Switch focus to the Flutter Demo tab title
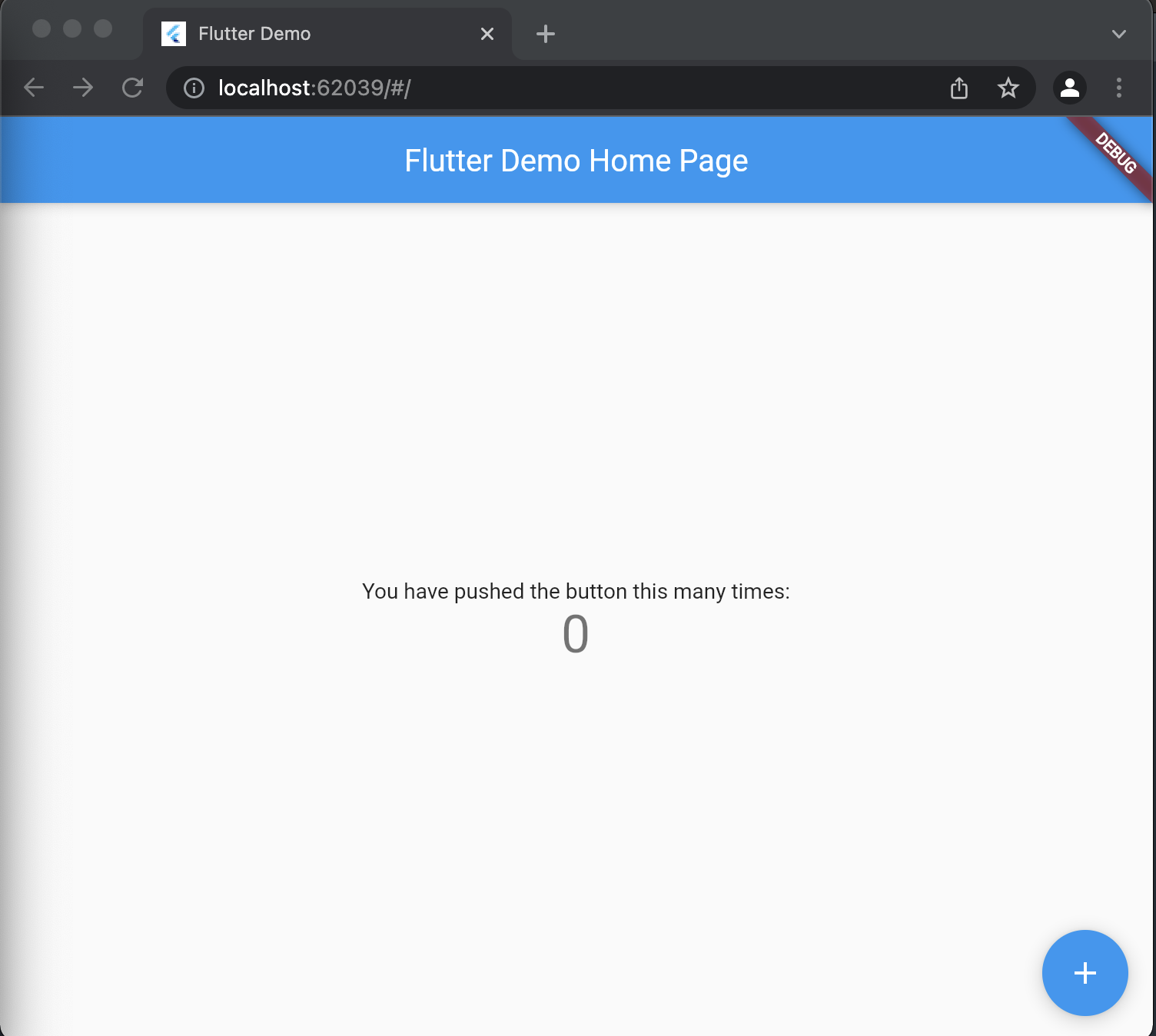The image size is (1156, 1036). pyautogui.click(x=254, y=33)
